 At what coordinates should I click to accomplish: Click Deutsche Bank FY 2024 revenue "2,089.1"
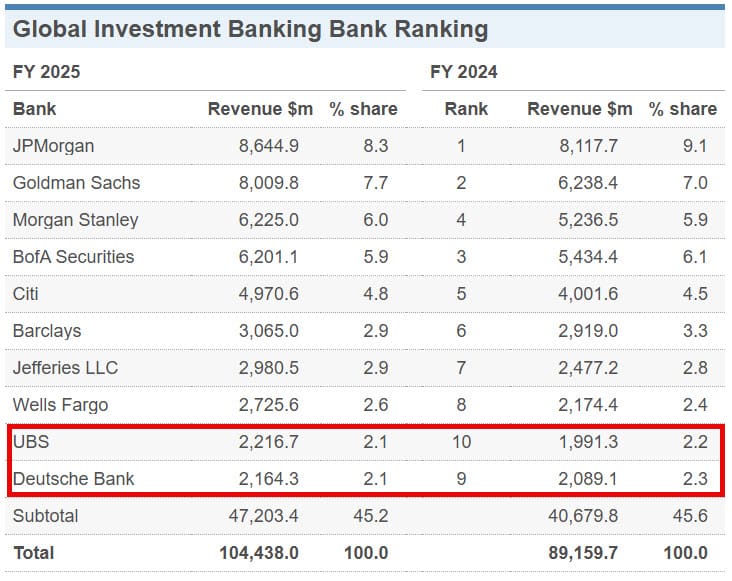[588, 478]
